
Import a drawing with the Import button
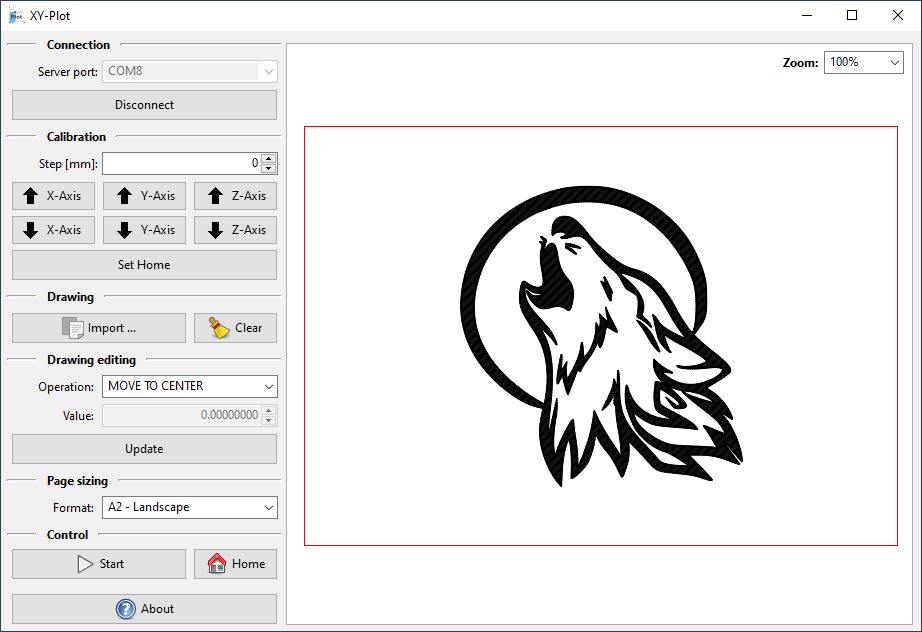(99, 328)
